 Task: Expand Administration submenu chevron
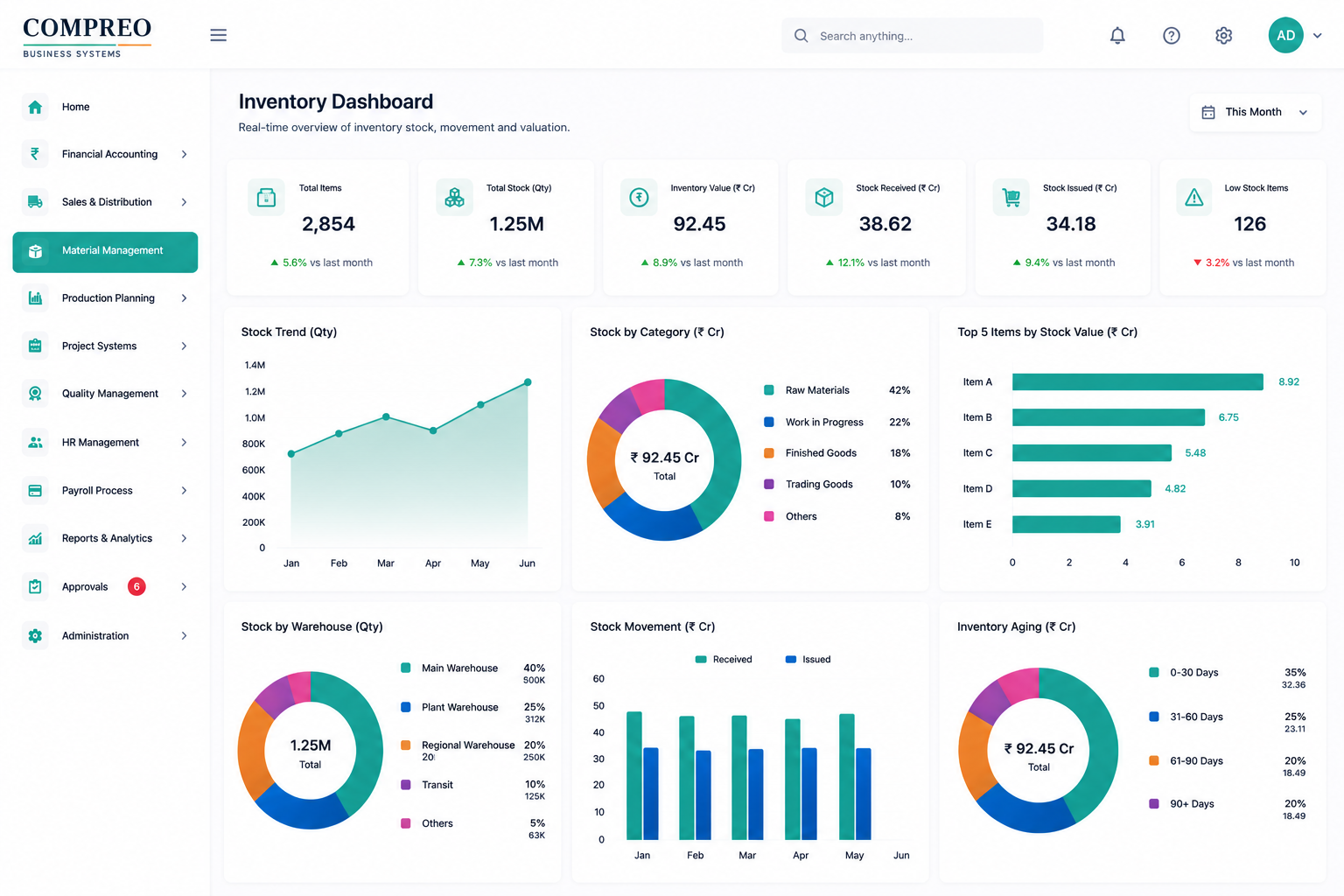point(184,636)
